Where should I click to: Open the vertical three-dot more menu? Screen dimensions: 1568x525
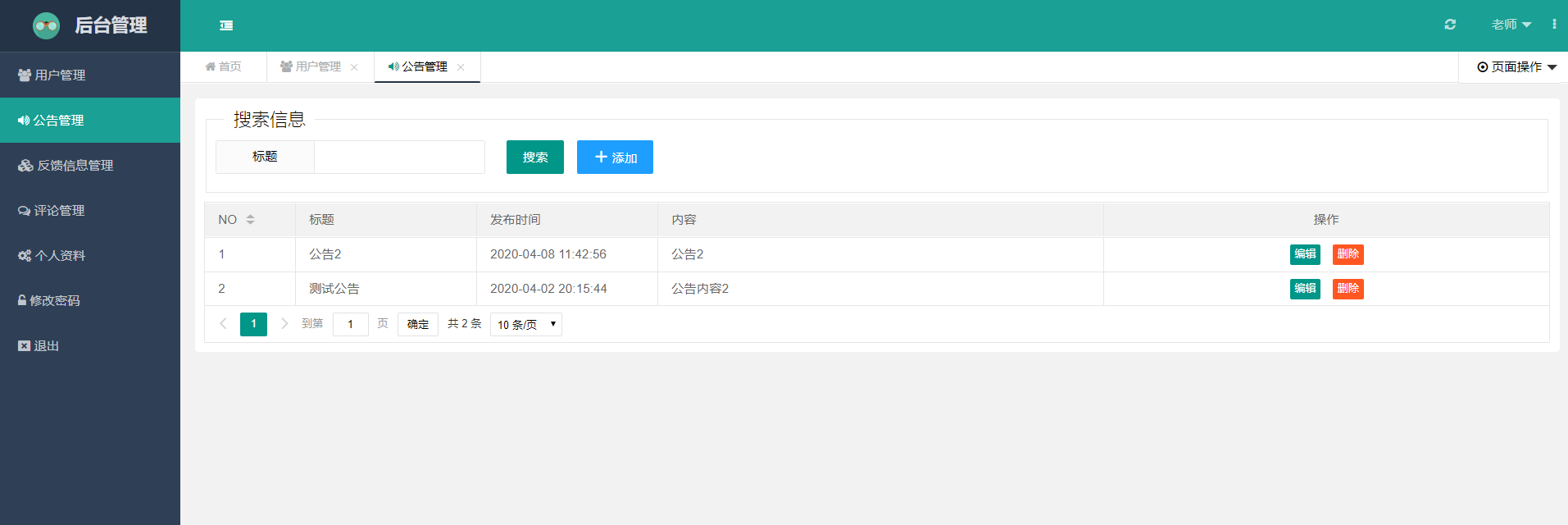(x=1554, y=25)
